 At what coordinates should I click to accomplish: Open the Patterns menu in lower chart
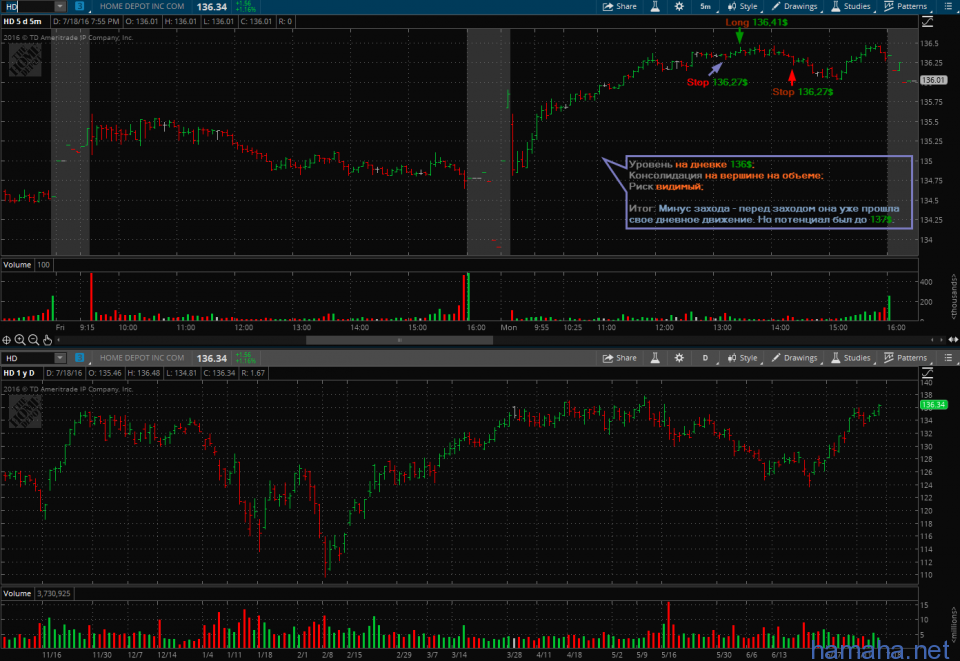point(906,358)
